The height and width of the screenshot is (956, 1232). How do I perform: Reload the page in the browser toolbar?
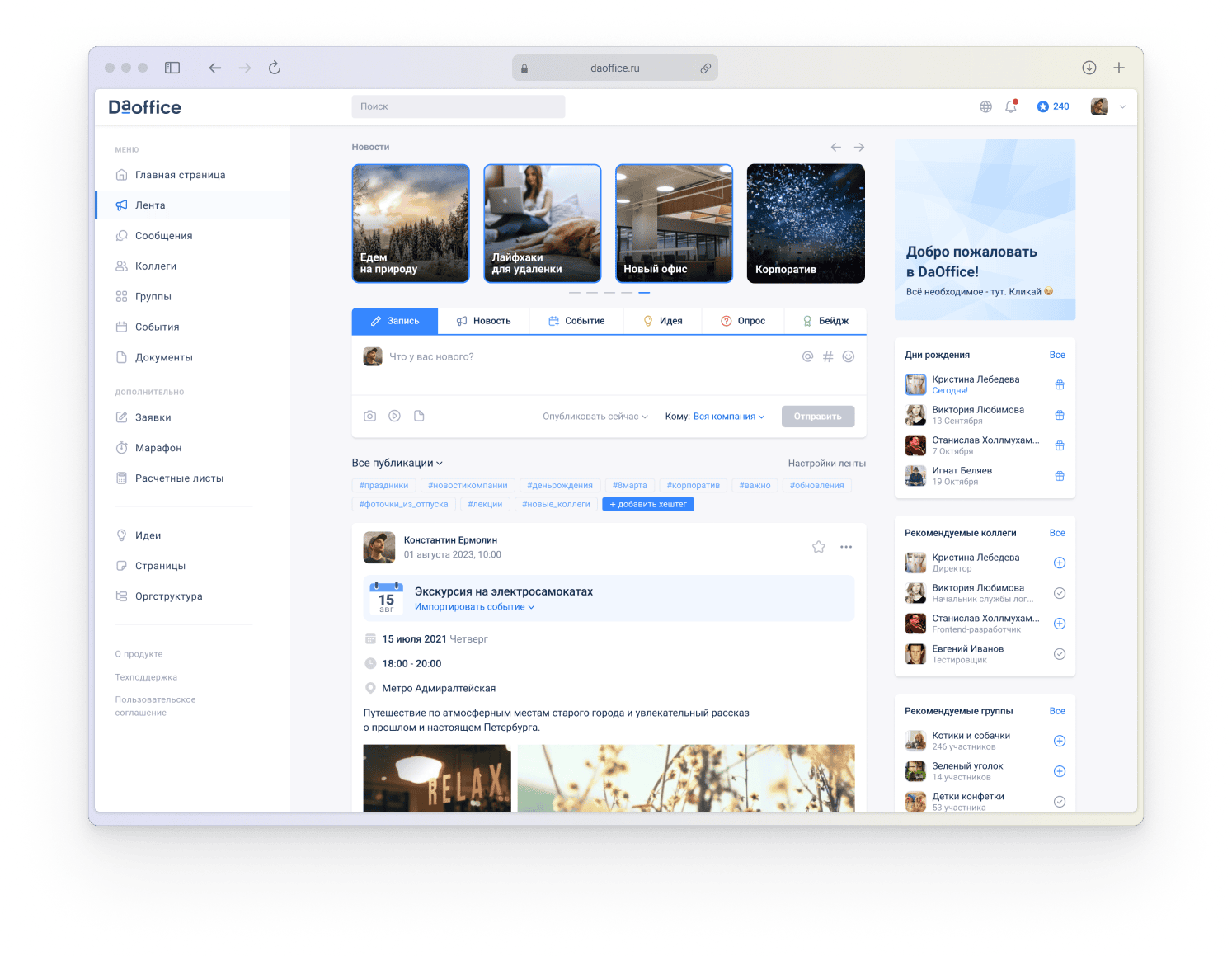pyautogui.click(x=275, y=68)
